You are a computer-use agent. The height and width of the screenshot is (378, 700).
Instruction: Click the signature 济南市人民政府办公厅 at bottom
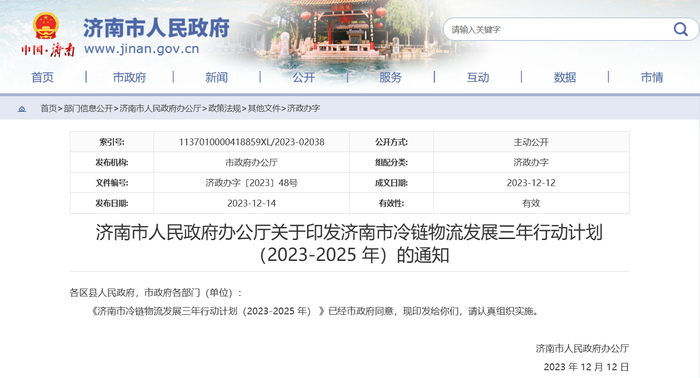(x=582, y=348)
